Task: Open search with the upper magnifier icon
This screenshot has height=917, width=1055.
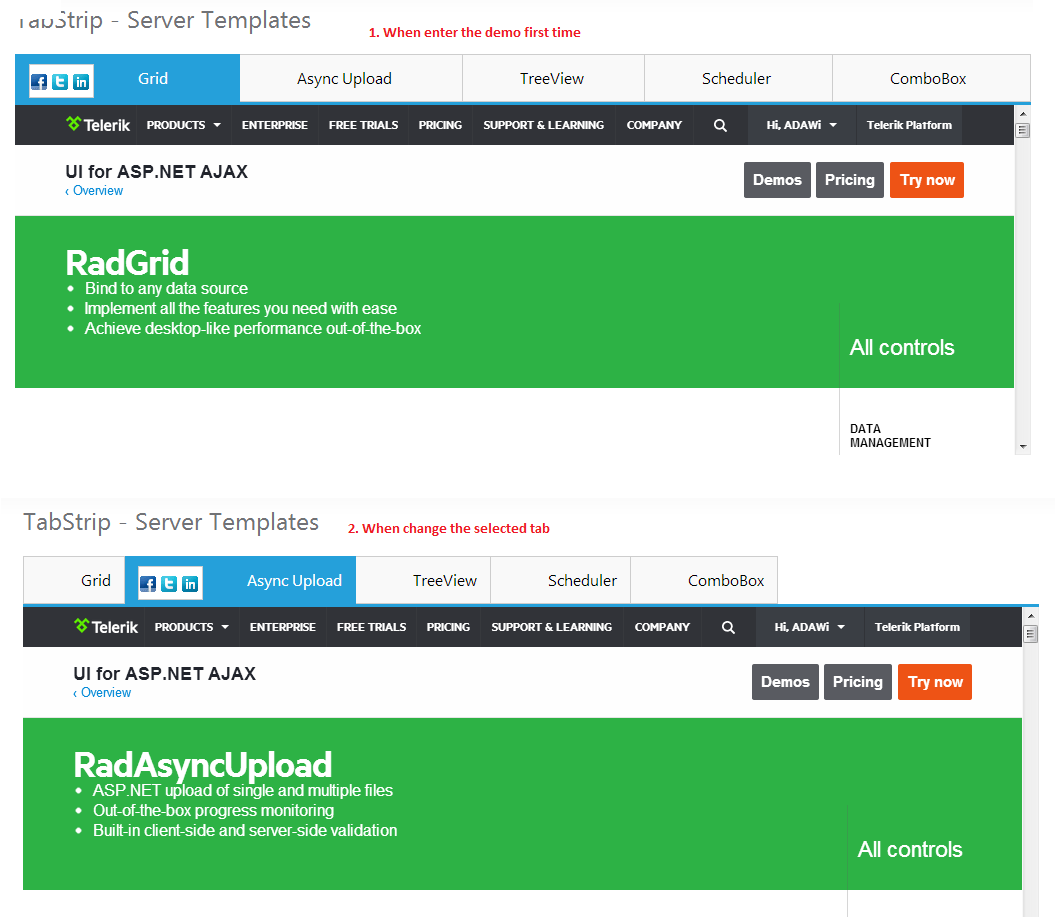Action: [x=720, y=125]
